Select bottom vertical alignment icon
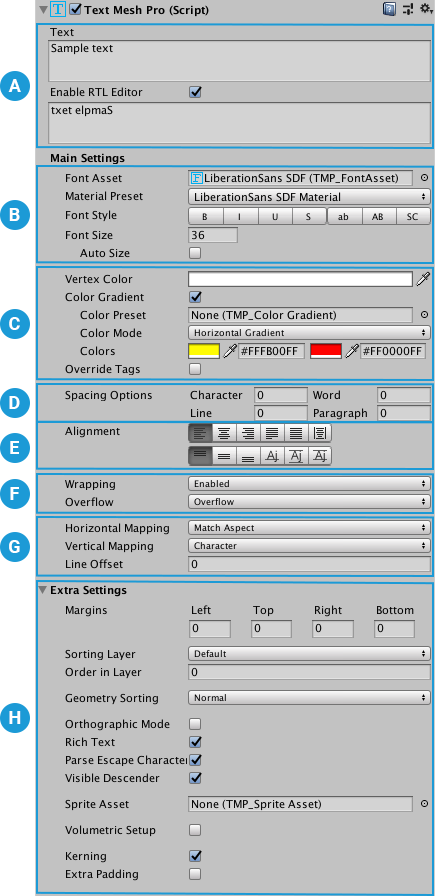Screen dimensions: 435x896 [248, 456]
